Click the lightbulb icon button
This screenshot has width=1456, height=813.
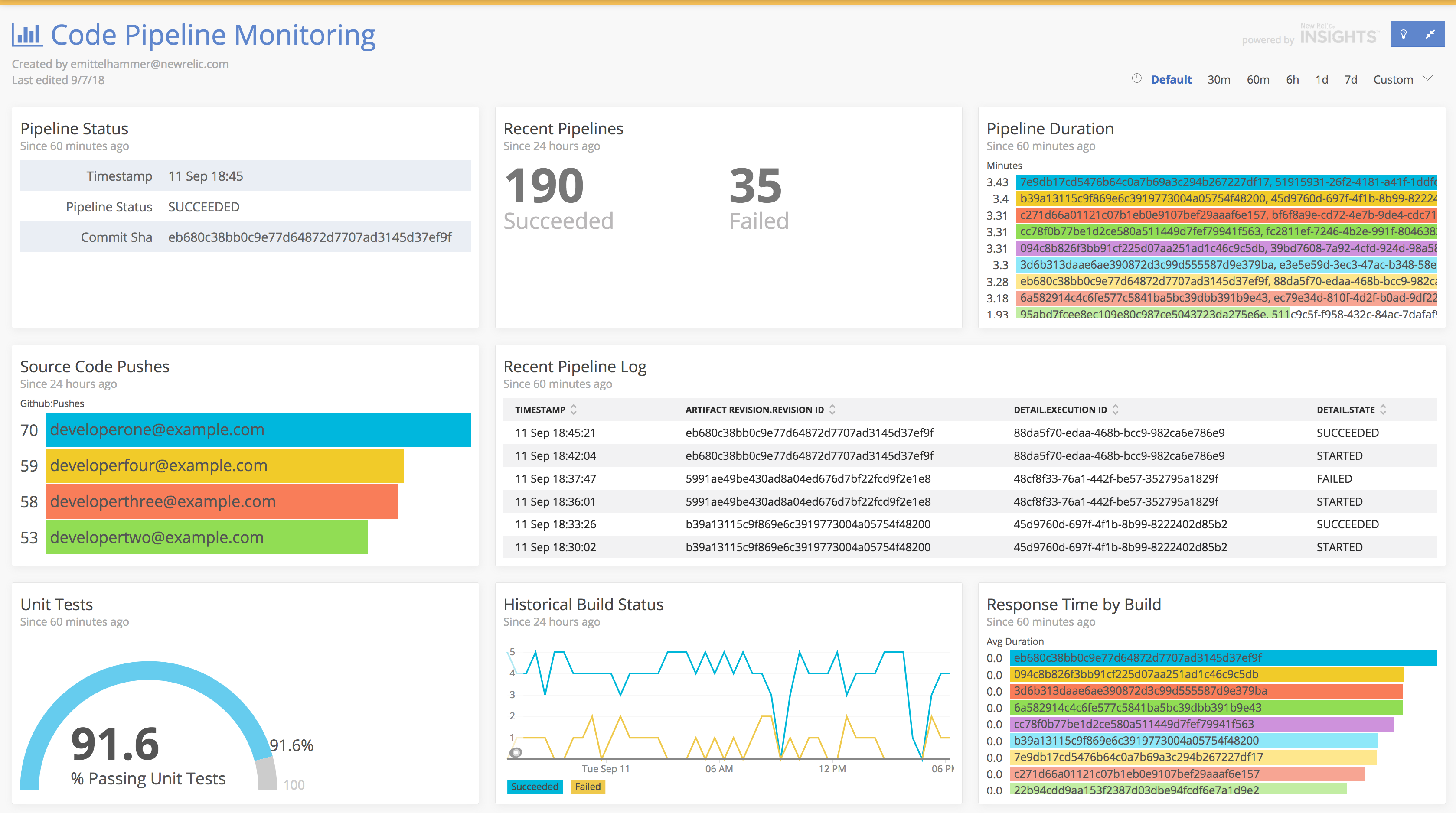tap(1403, 35)
